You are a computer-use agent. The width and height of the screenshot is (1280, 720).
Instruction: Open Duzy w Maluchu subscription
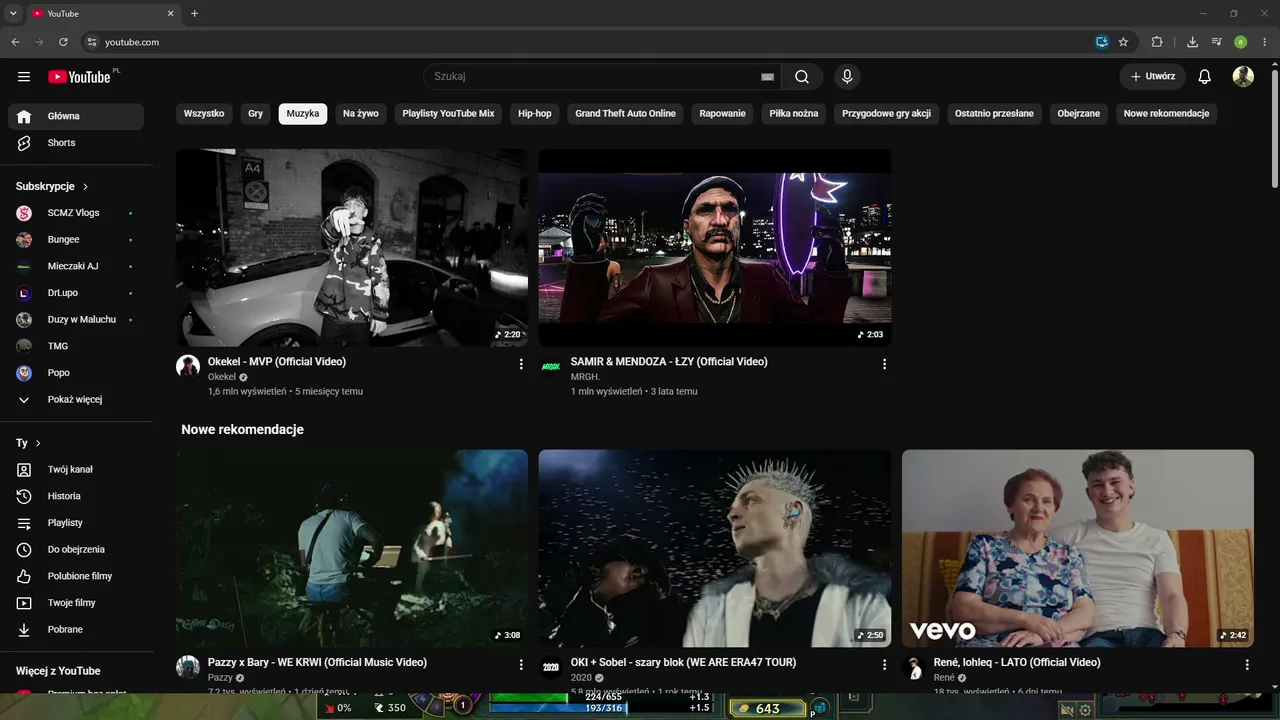[x=76, y=319]
